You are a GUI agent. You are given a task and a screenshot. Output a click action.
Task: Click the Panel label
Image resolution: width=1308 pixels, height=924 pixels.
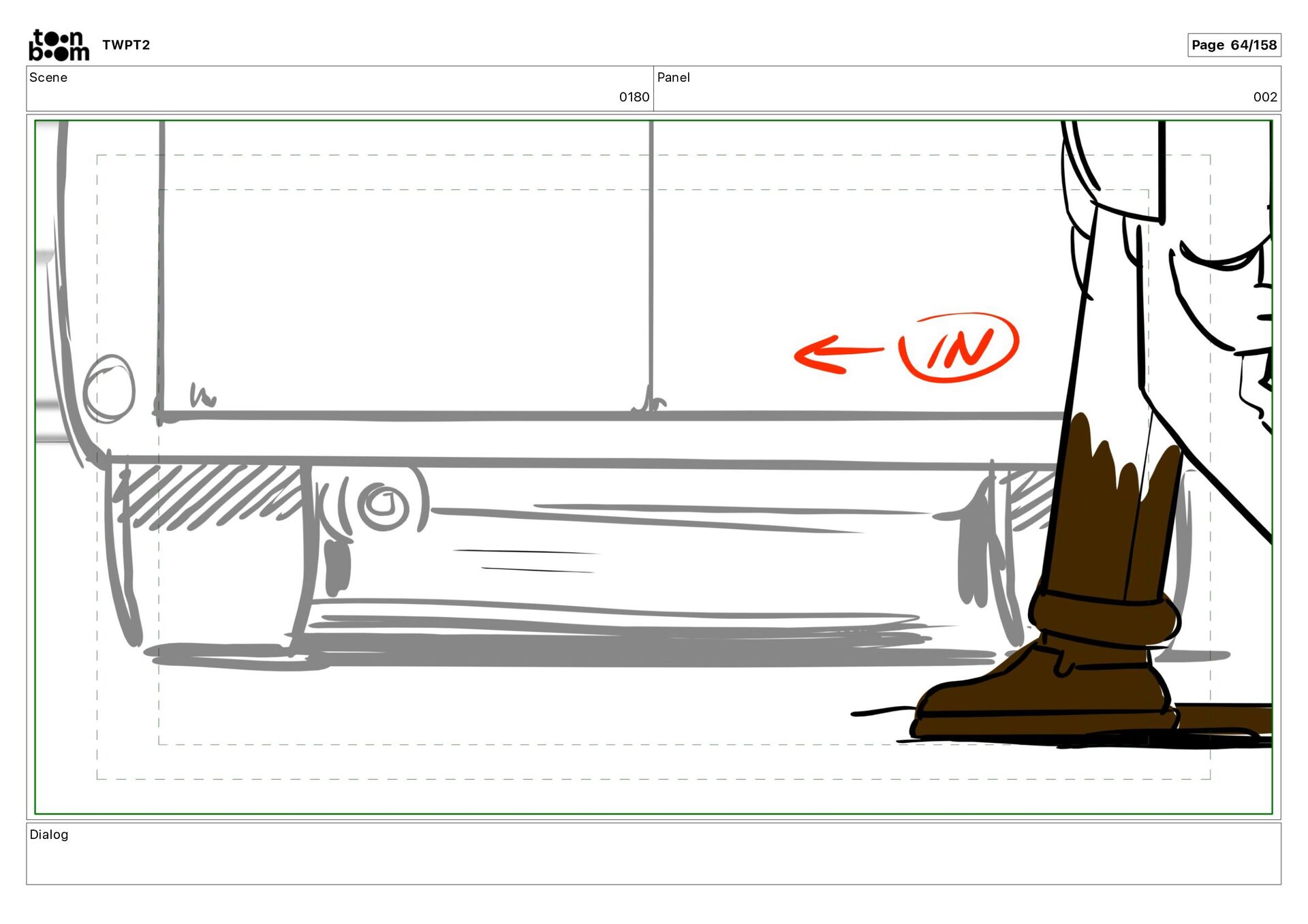coord(673,78)
